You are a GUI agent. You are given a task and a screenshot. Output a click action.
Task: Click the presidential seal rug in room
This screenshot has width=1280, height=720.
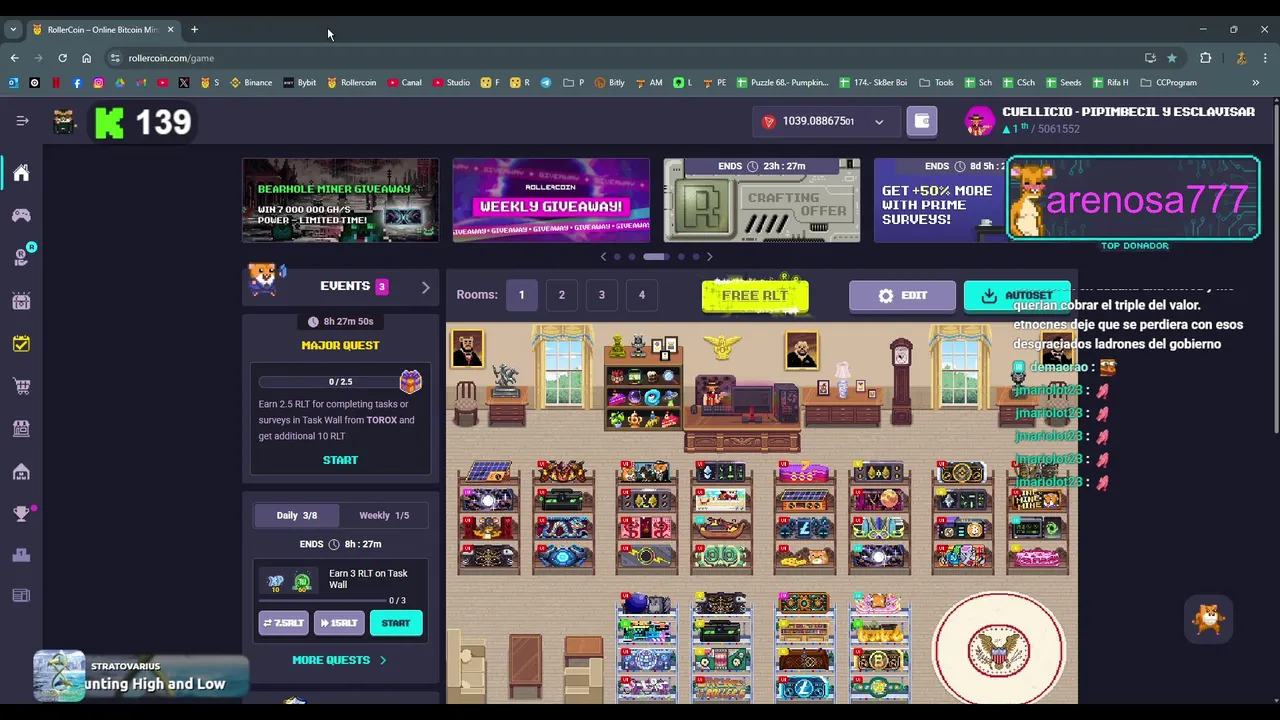(999, 649)
